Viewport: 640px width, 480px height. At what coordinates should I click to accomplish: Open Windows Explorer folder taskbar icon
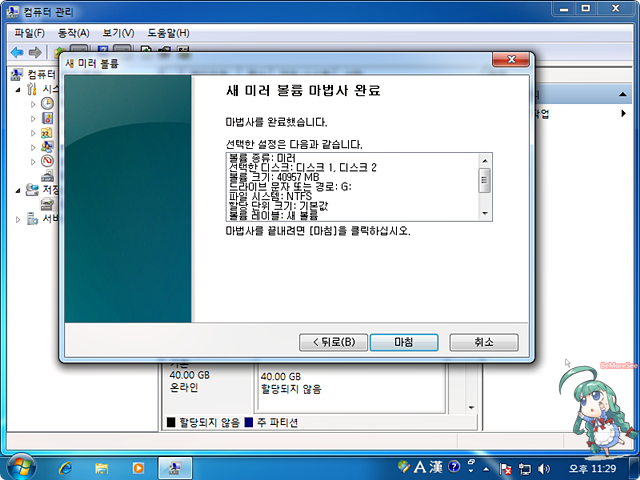(x=101, y=467)
